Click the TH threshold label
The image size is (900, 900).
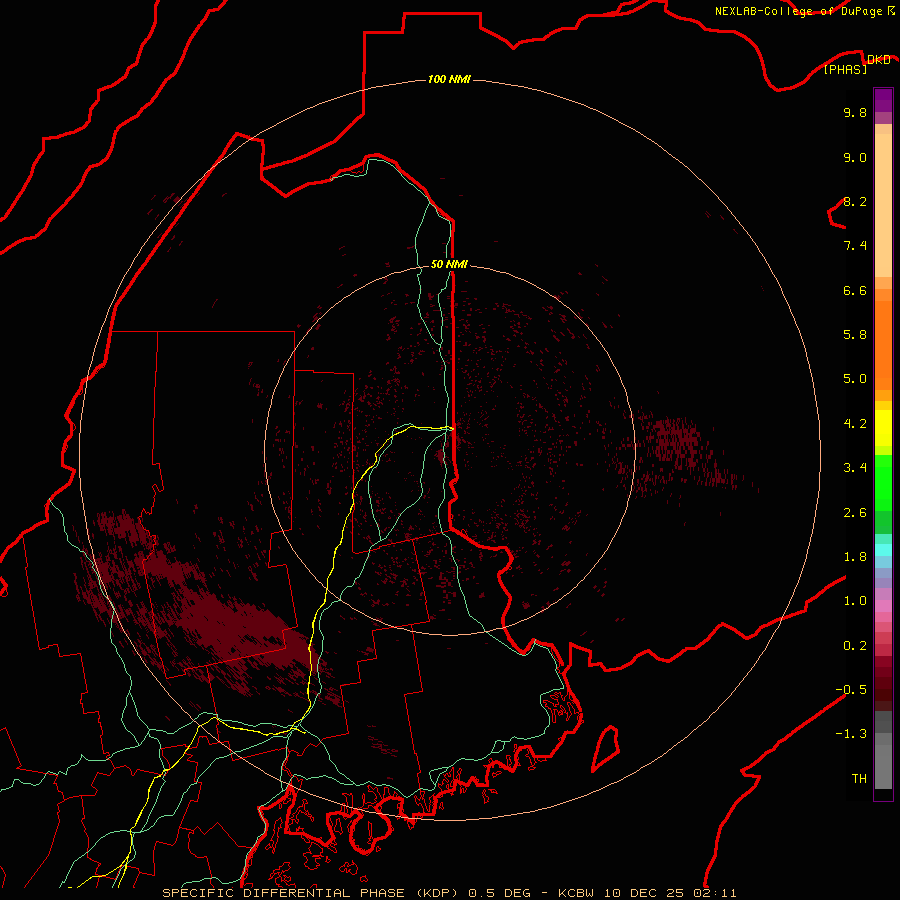pyautogui.click(x=859, y=779)
